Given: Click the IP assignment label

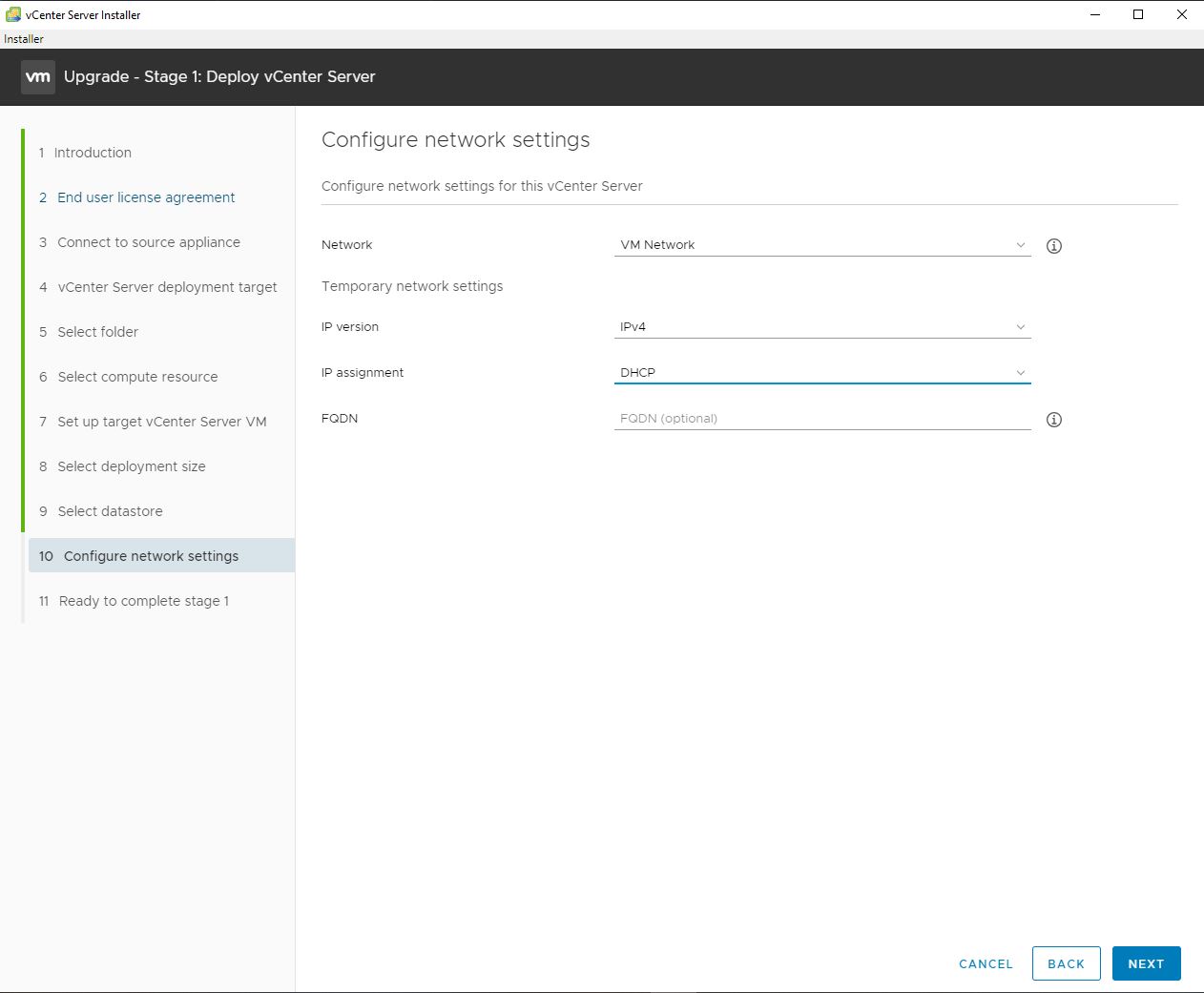Looking at the screenshot, I should 363,373.
